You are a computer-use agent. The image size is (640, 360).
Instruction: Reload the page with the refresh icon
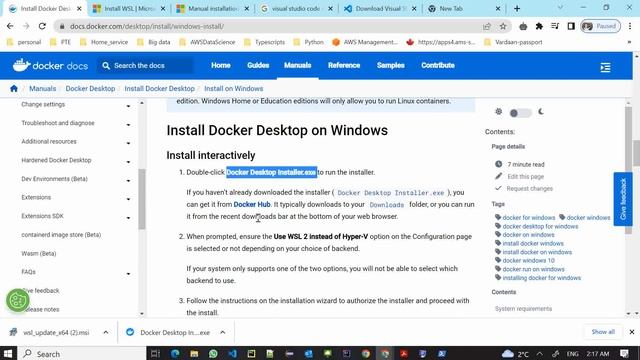tap(42, 26)
